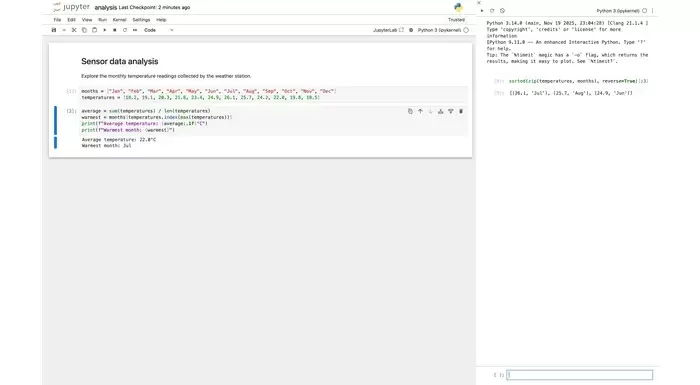Insert a cell below with the plus icon
Screen dimensions: 700x385
pyautogui.click(x=64, y=30)
